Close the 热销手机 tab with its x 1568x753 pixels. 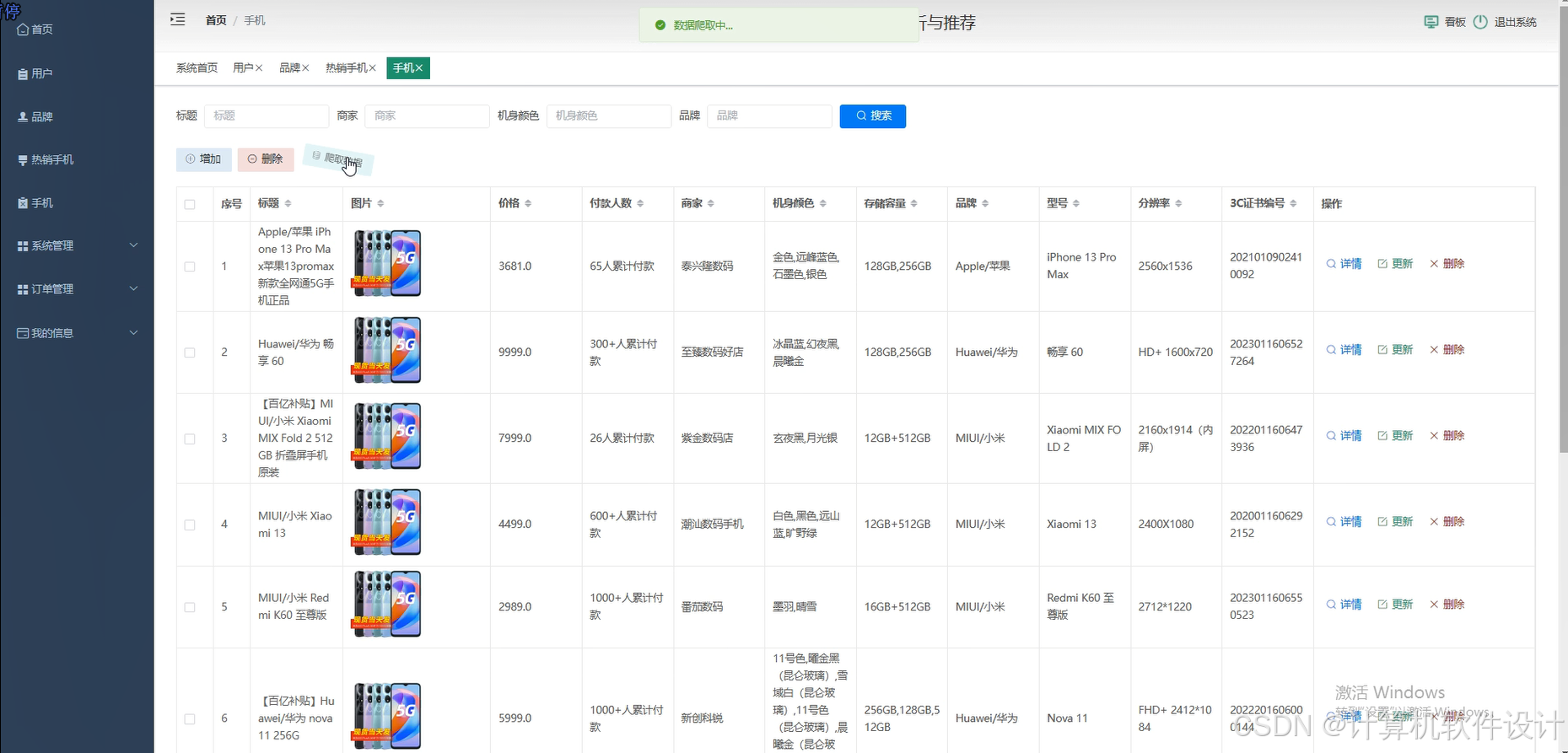pos(372,68)
